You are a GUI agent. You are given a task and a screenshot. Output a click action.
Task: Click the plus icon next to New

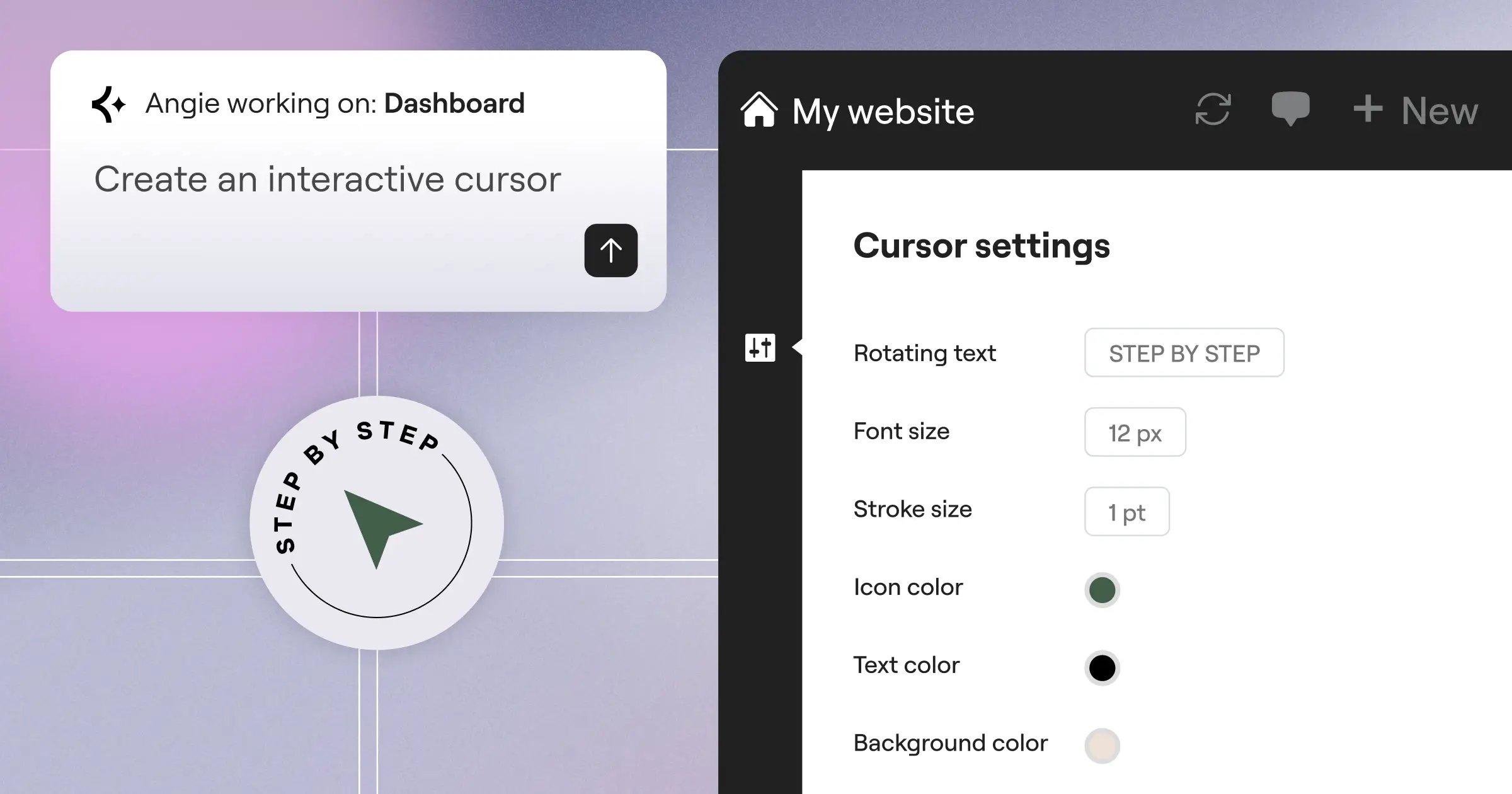tap(1368, 109)
